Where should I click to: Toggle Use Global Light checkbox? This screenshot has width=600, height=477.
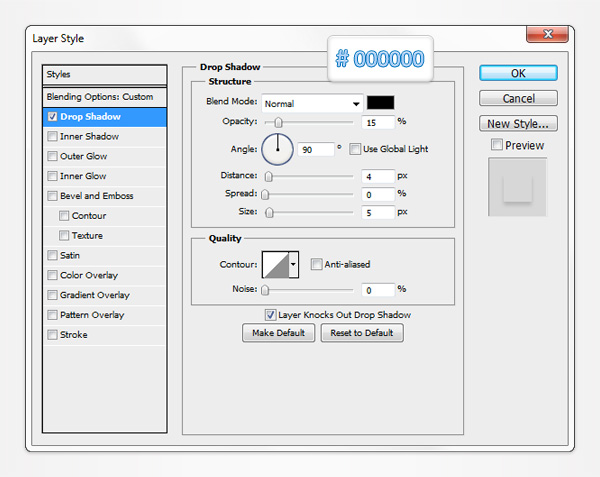pyautogui.click(x=355, y=149)
